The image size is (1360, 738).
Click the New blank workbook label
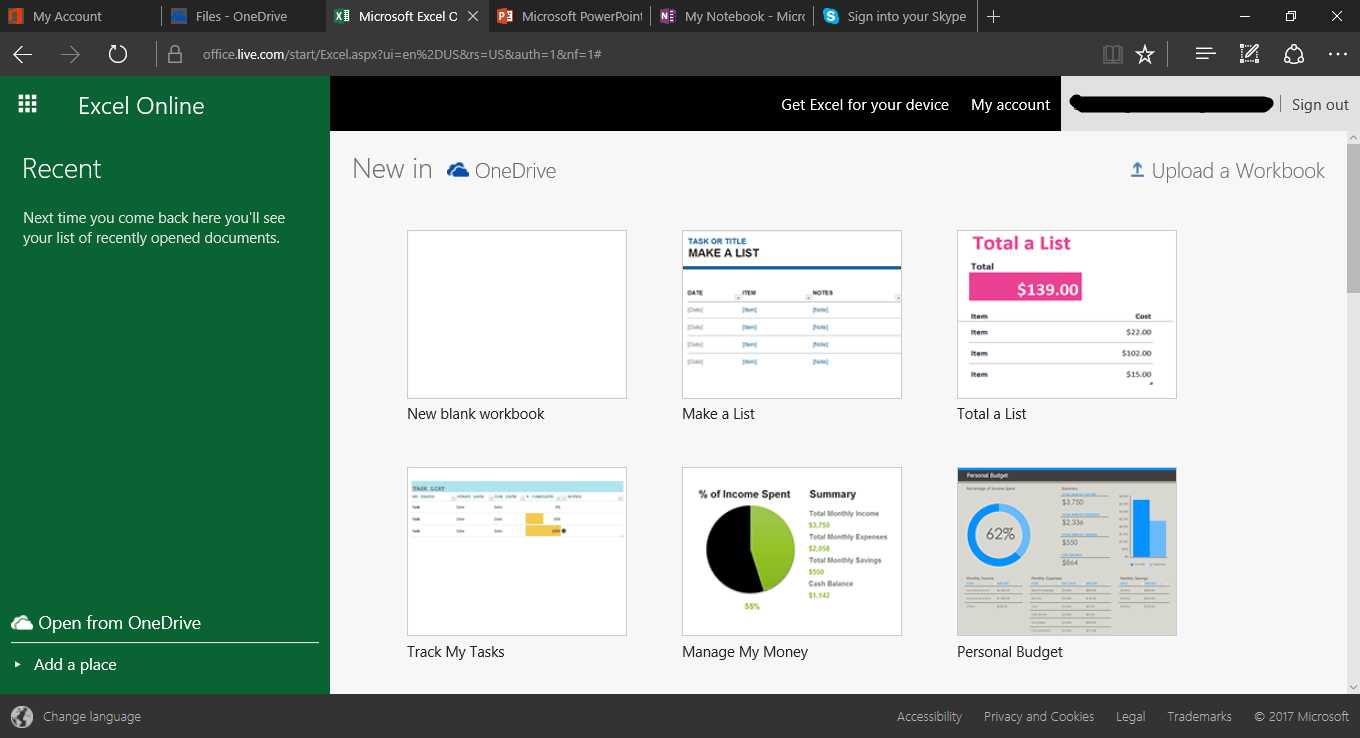(x=476, y=414)
